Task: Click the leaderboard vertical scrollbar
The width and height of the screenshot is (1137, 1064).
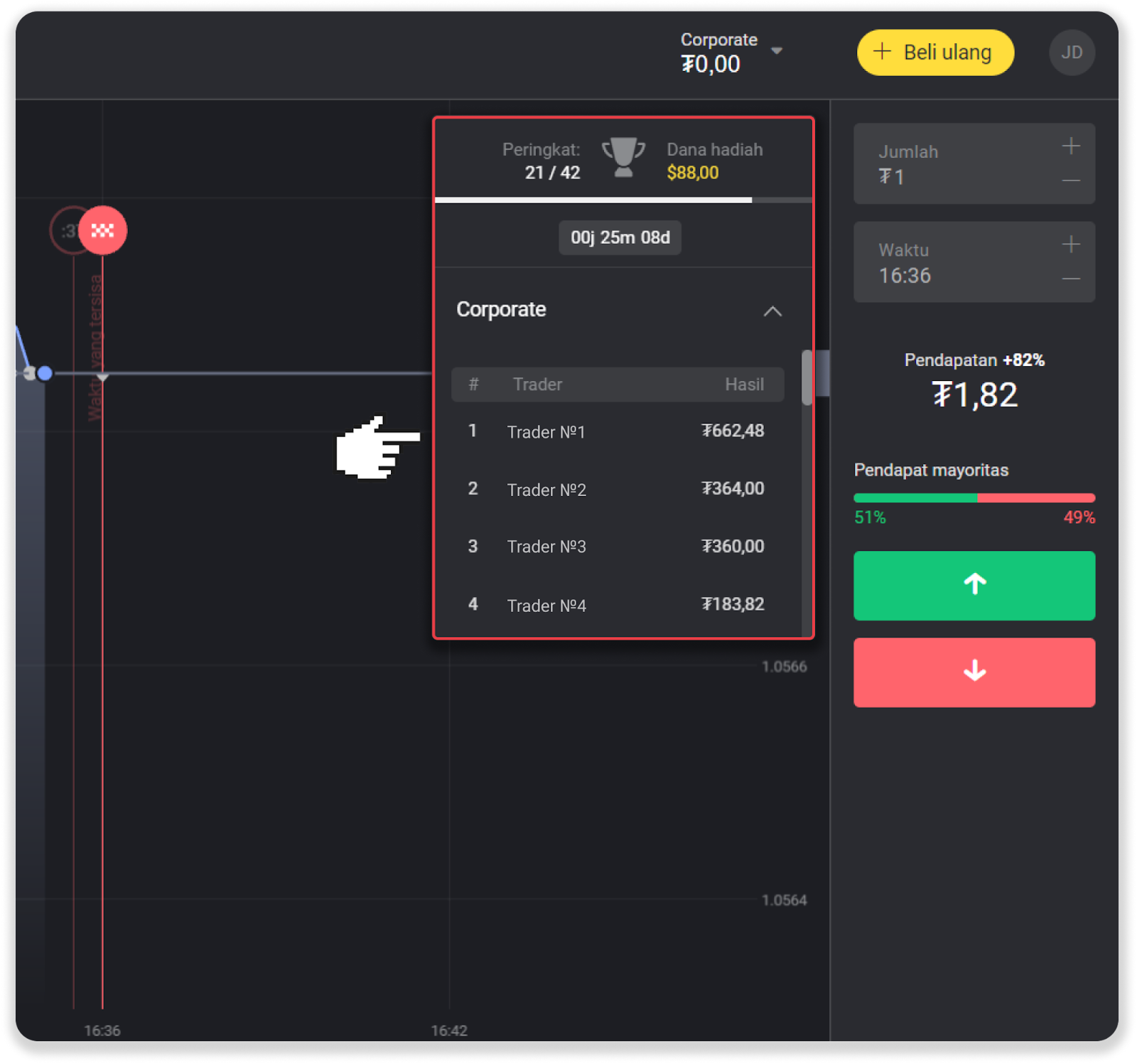Action: coord(807,377)
